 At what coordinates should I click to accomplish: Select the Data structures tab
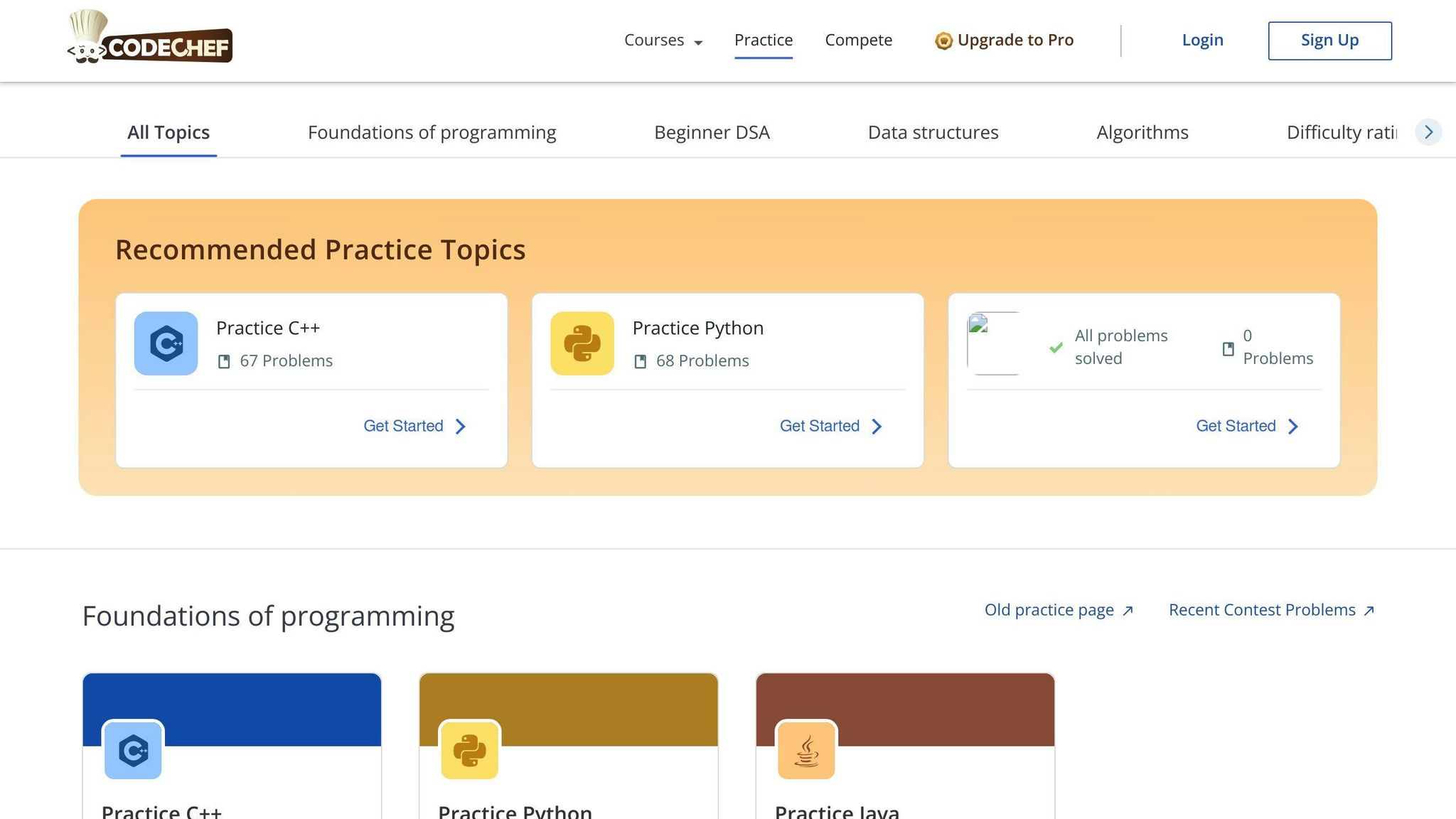[x=933, y=132]
